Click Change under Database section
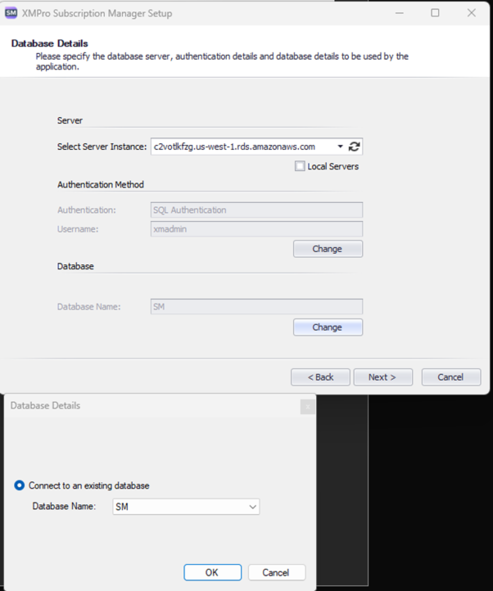 tap(328, 327)
